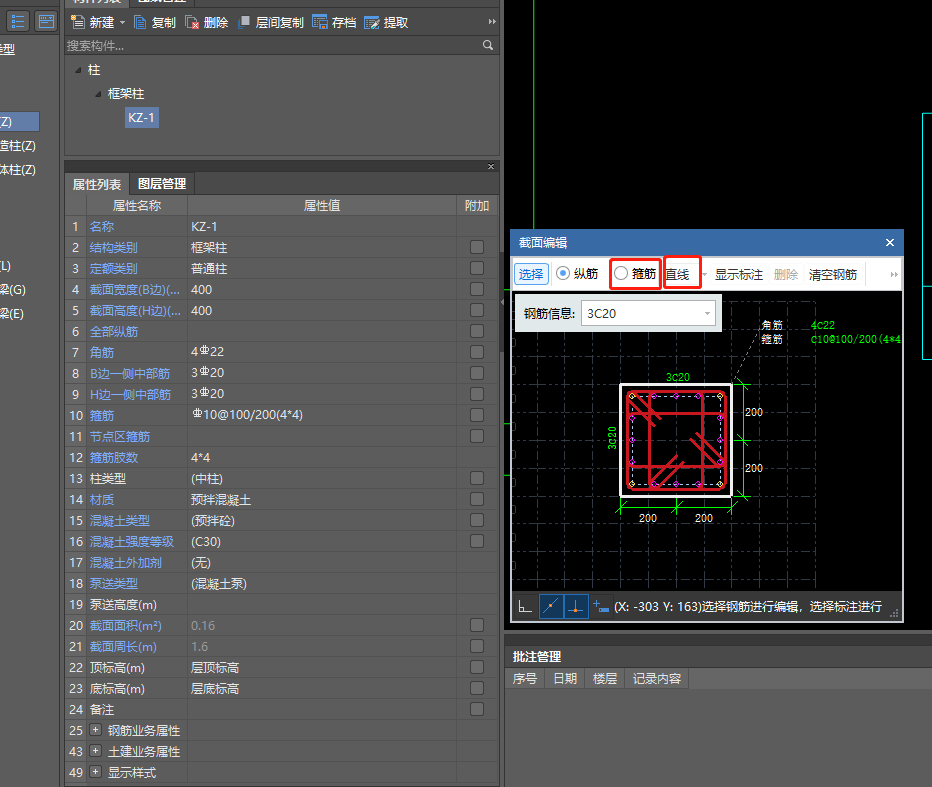Collapse the 柱 tree node

pos(78,70)
